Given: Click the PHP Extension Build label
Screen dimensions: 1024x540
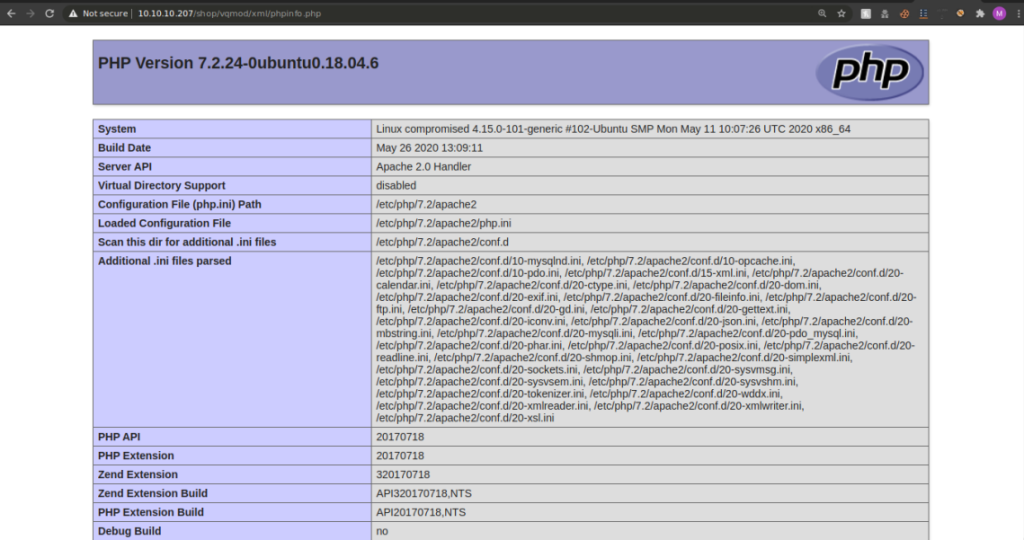Looking at the screenshot, I should pyautogui.click(x=151, y=513).
